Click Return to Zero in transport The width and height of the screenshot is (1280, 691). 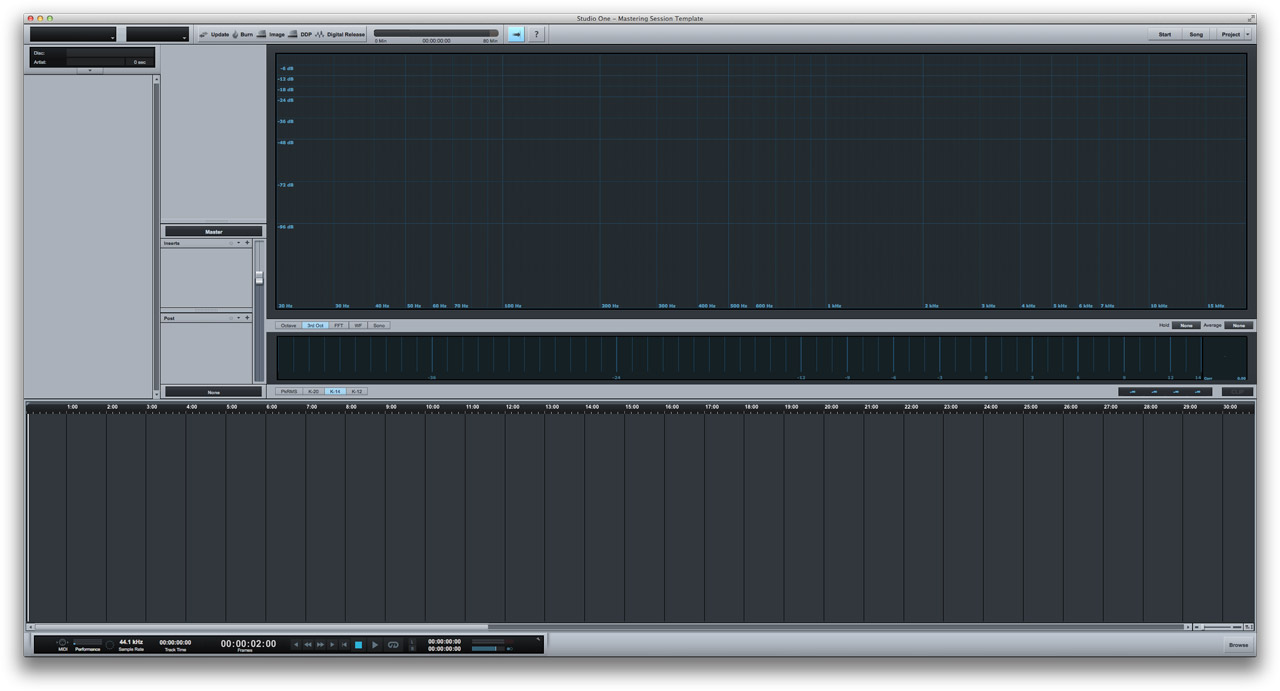(344, 645)
